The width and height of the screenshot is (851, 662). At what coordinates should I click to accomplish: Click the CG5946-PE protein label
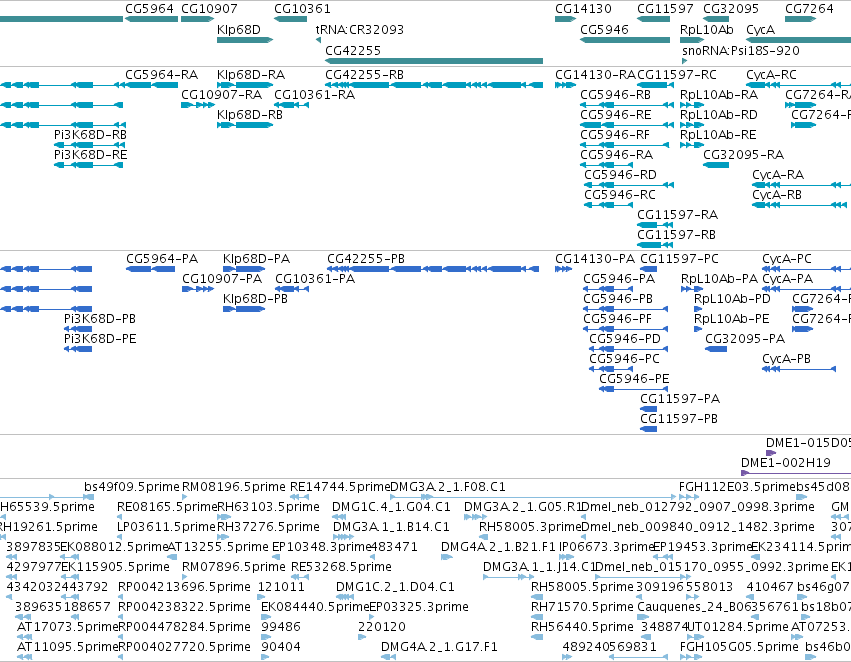[634, 378]
